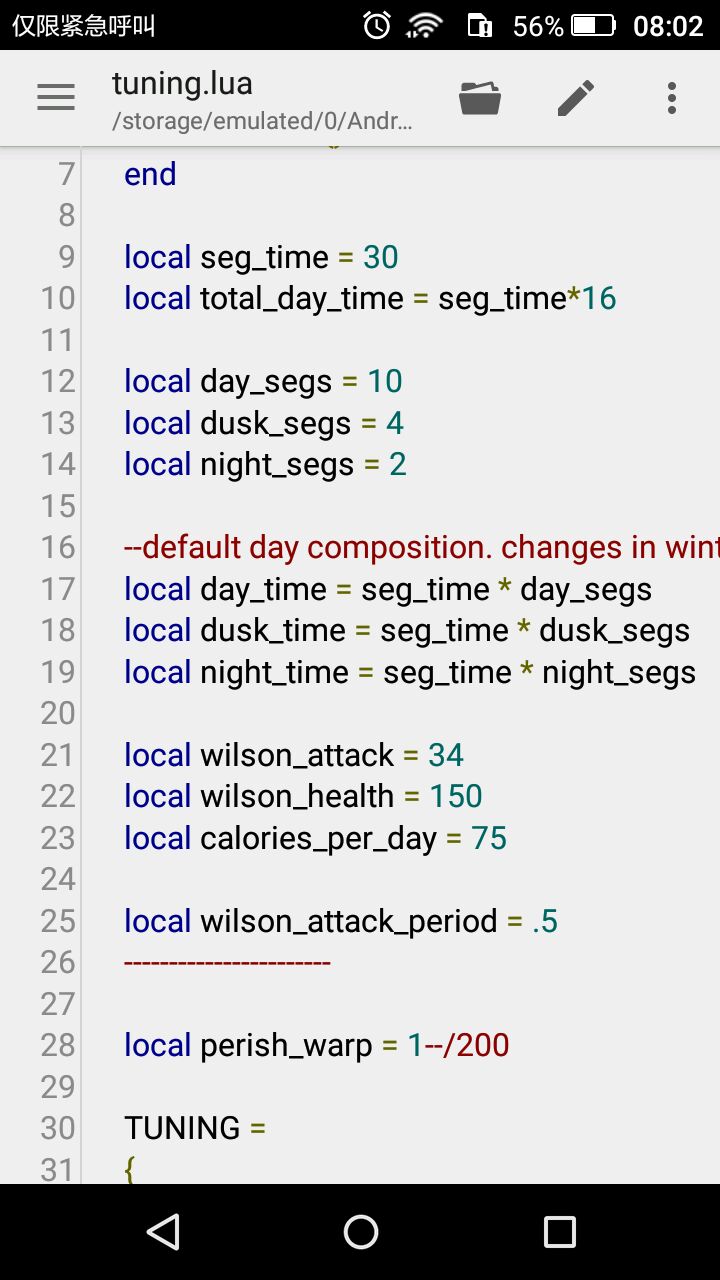This screenshot has width=720, height=1280.
Task: Tap the Wi-Fi status bar icon
Action: 425,25
